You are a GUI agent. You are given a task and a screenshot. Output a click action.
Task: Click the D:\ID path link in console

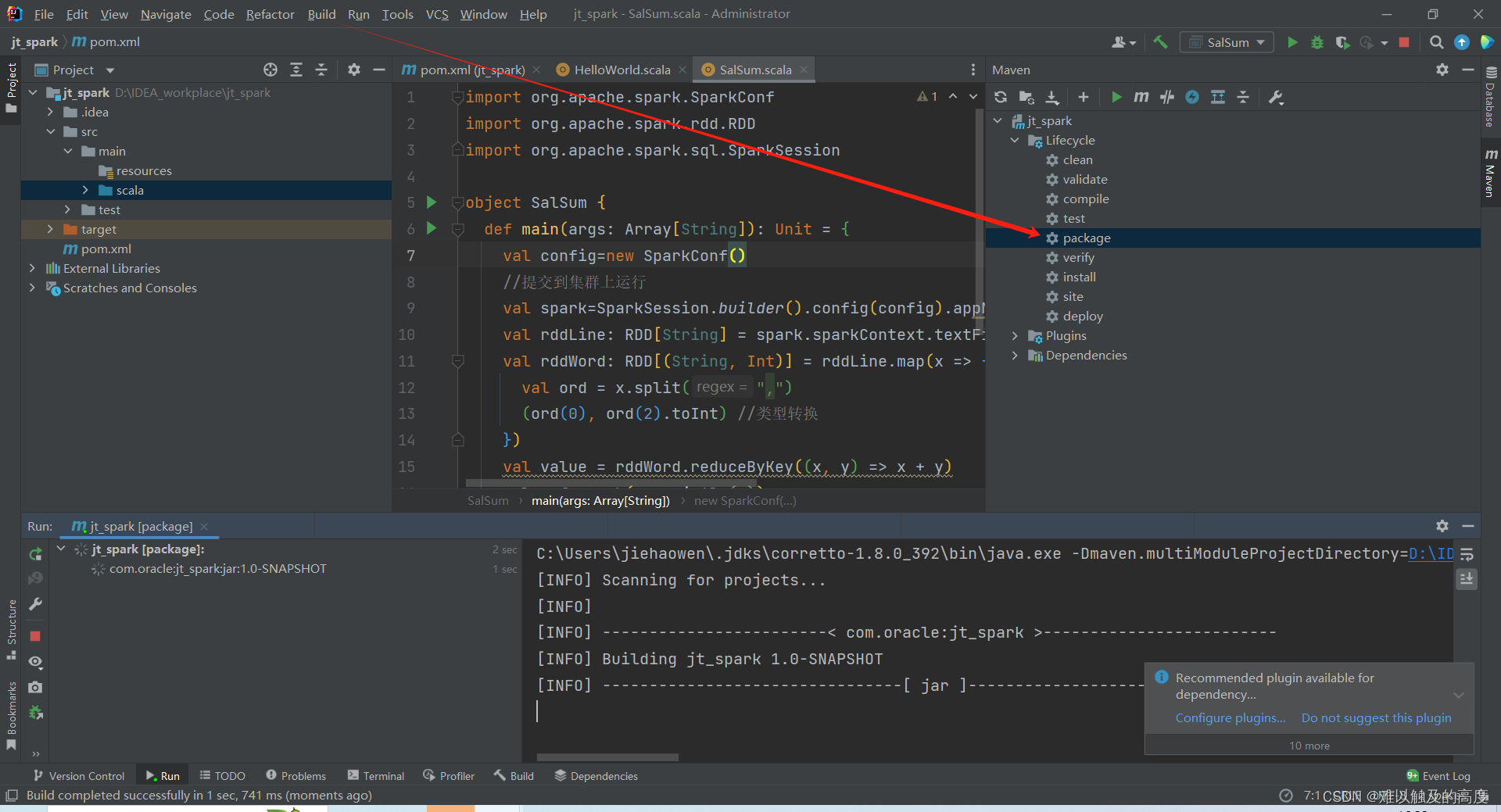(x=1431, y=553)
